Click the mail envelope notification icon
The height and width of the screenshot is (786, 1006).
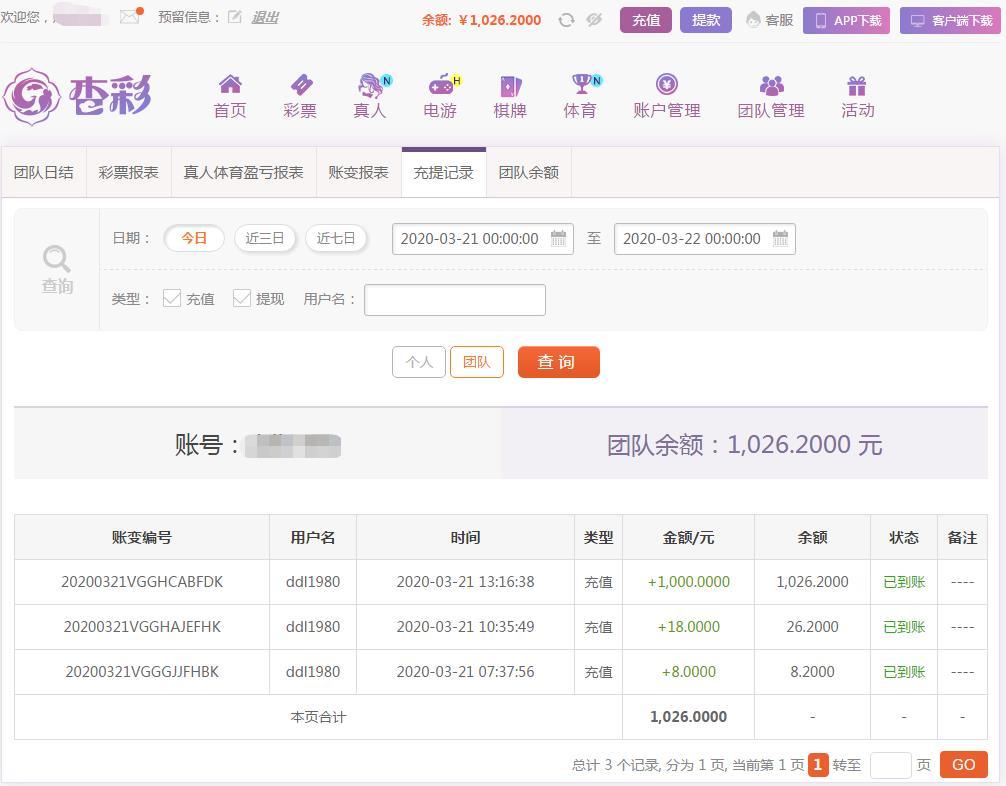click(129, 17)
